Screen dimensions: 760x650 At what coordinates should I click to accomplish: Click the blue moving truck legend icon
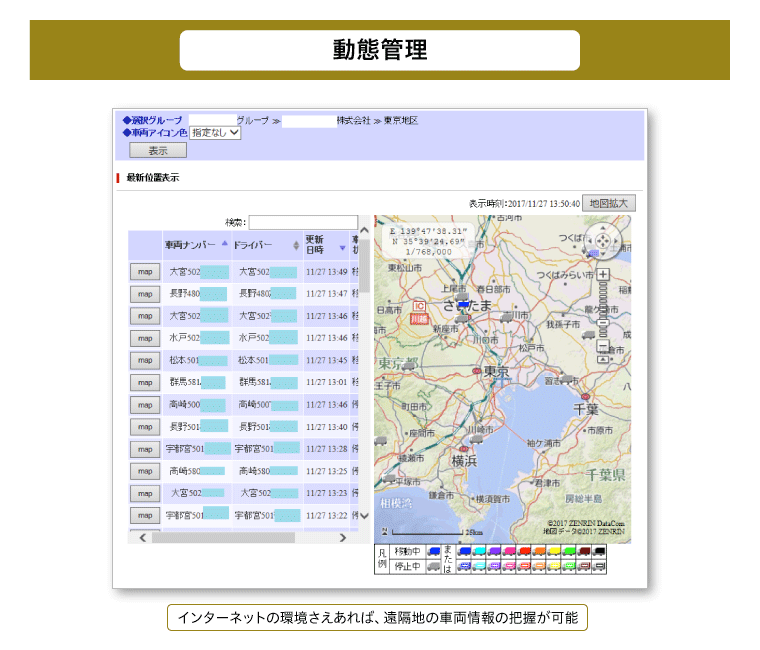click(433, 551)
